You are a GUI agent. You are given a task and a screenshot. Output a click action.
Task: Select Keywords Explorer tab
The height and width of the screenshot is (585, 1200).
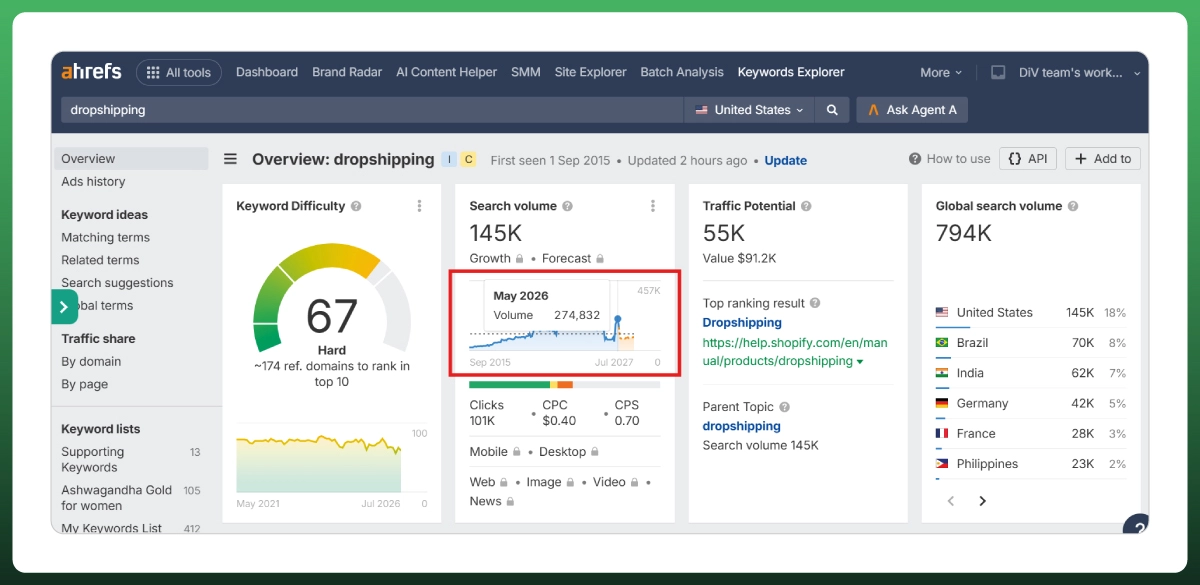(791, 72)
